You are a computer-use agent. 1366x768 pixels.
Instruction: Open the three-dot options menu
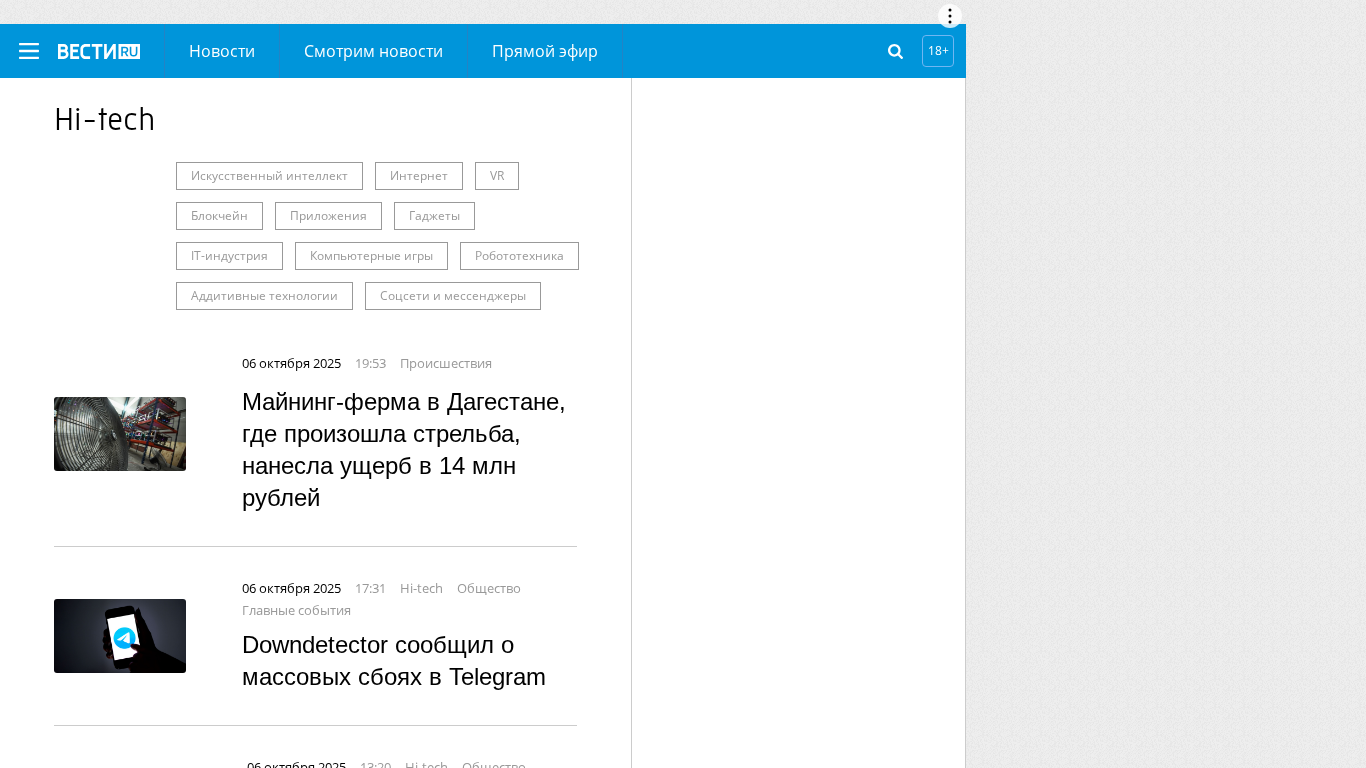[x=950, y=16]
